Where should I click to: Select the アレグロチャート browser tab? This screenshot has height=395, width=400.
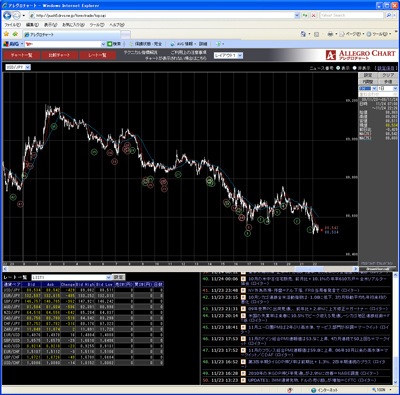coord(71,34)
